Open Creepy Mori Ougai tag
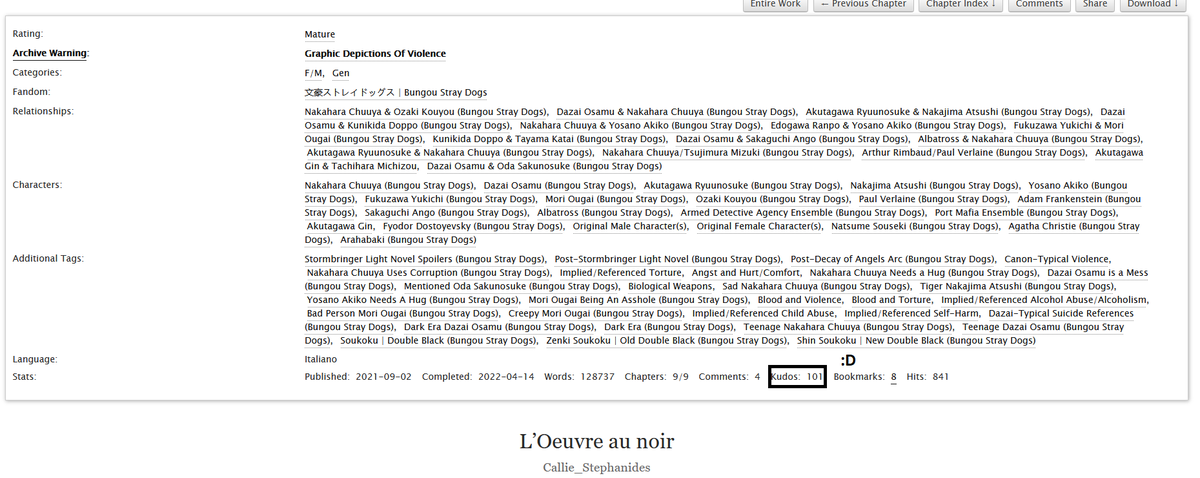1200x478 pixels. click(x=596, y=313)
